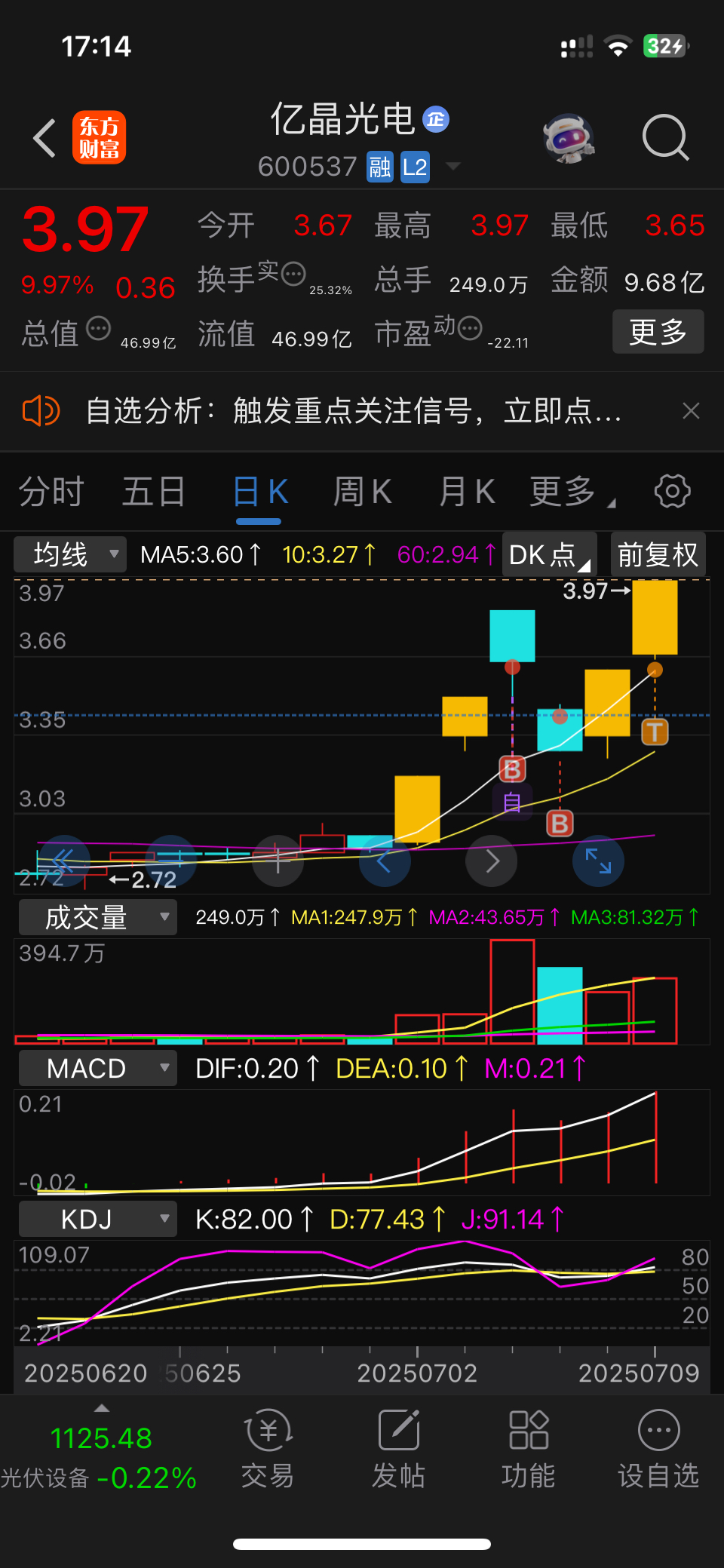Switch to the 分时 tab
Image resolution: width=724 pixels, height=1568 pixels.
[51, 492]
